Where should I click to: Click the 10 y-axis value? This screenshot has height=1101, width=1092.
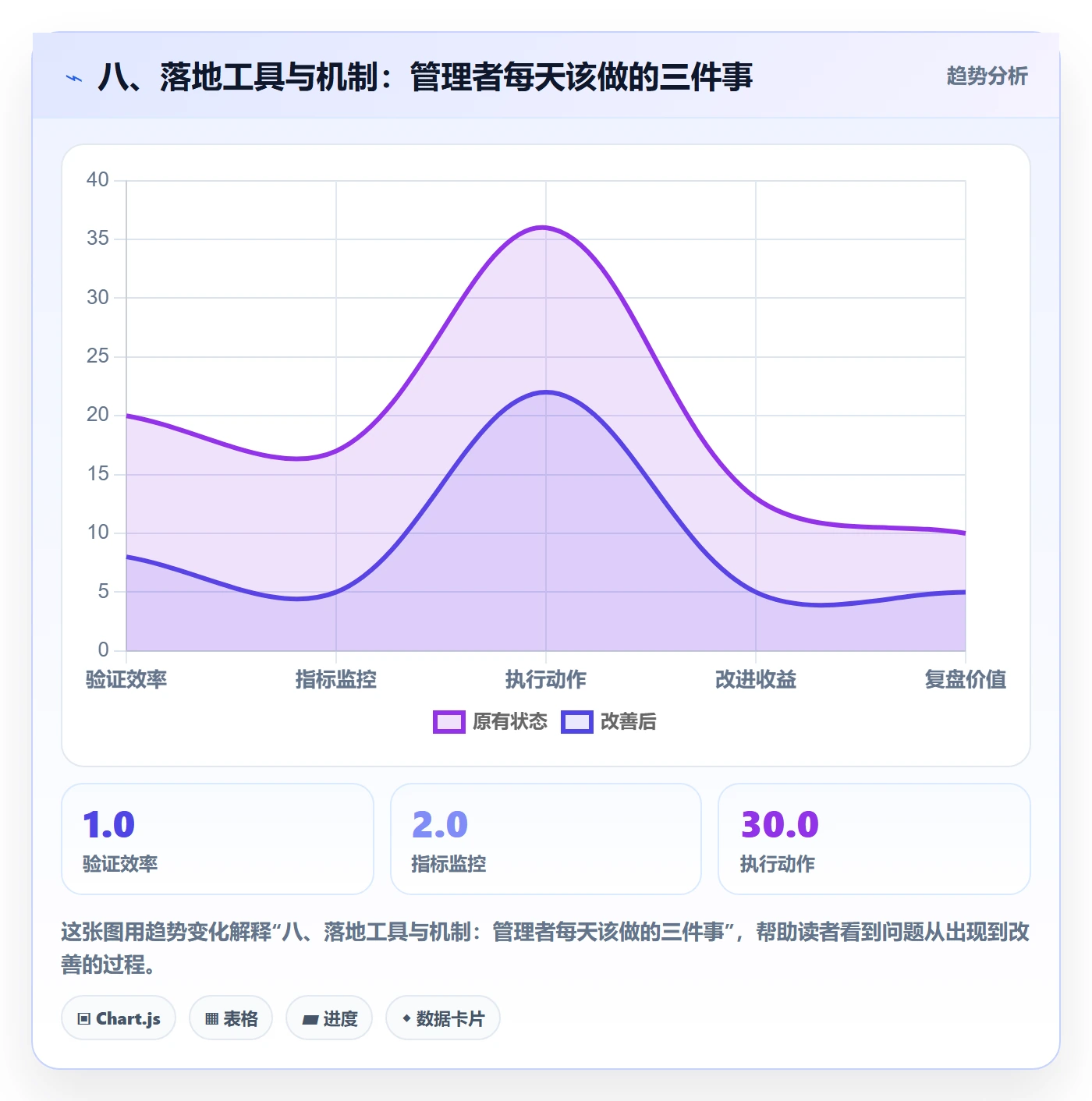tap(97, 533)
